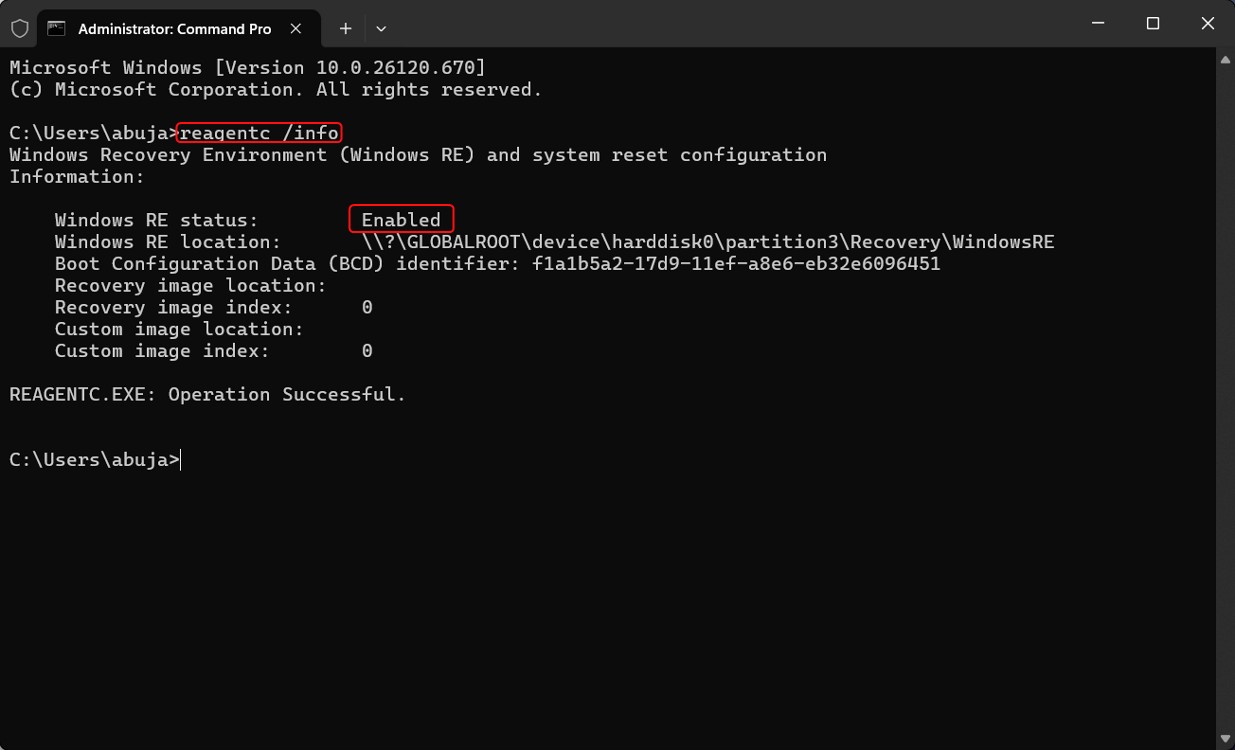Screen dimensions: 1235x750
Task: Click the Operation Successful message
Action: 206,393
